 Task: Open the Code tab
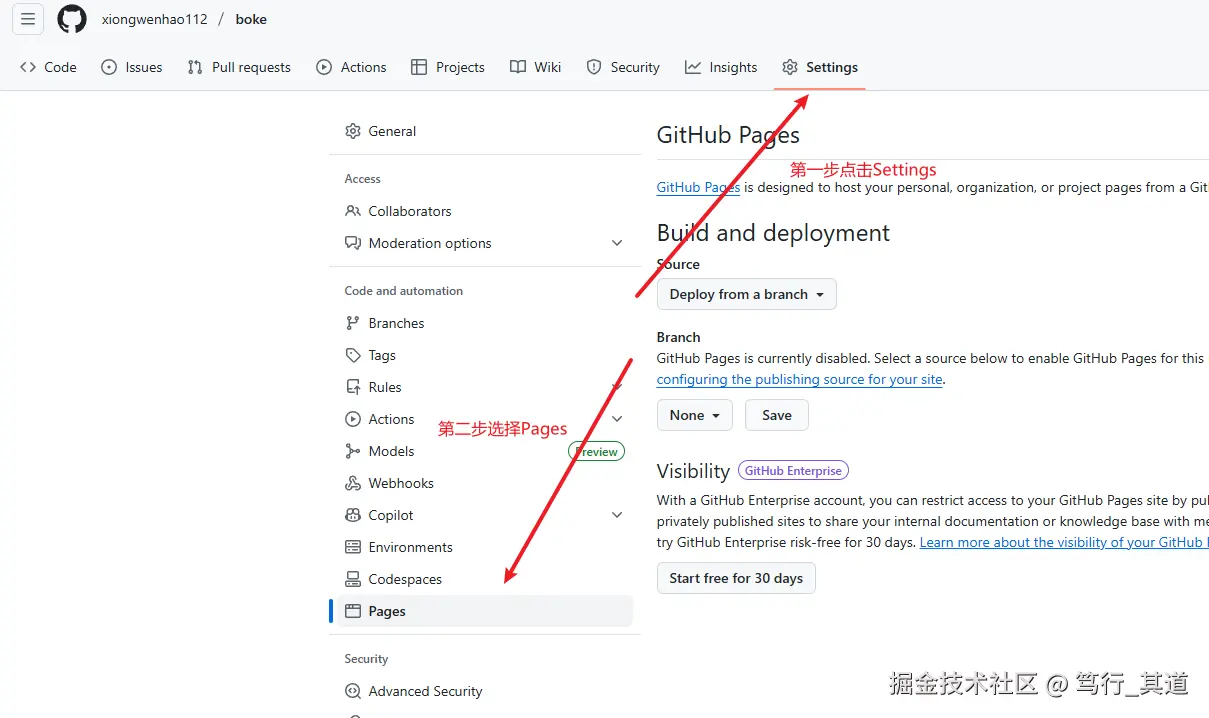[x=48, y=67]
